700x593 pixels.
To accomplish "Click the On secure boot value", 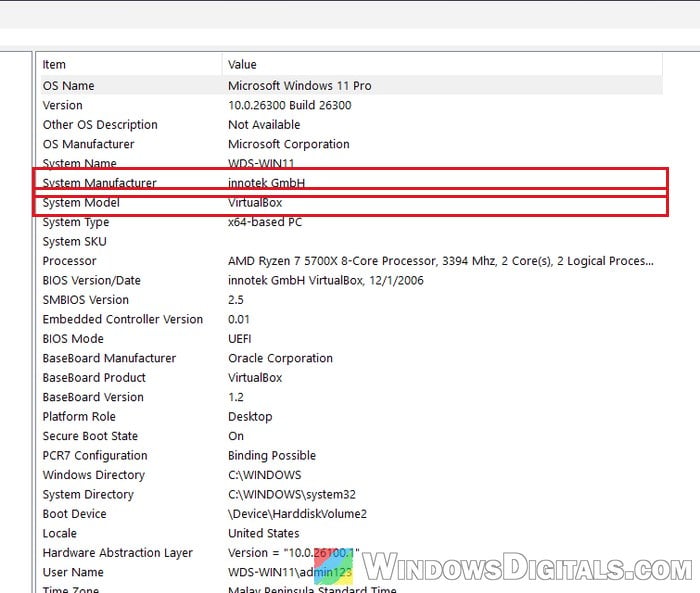I will [x=236, y=436].
